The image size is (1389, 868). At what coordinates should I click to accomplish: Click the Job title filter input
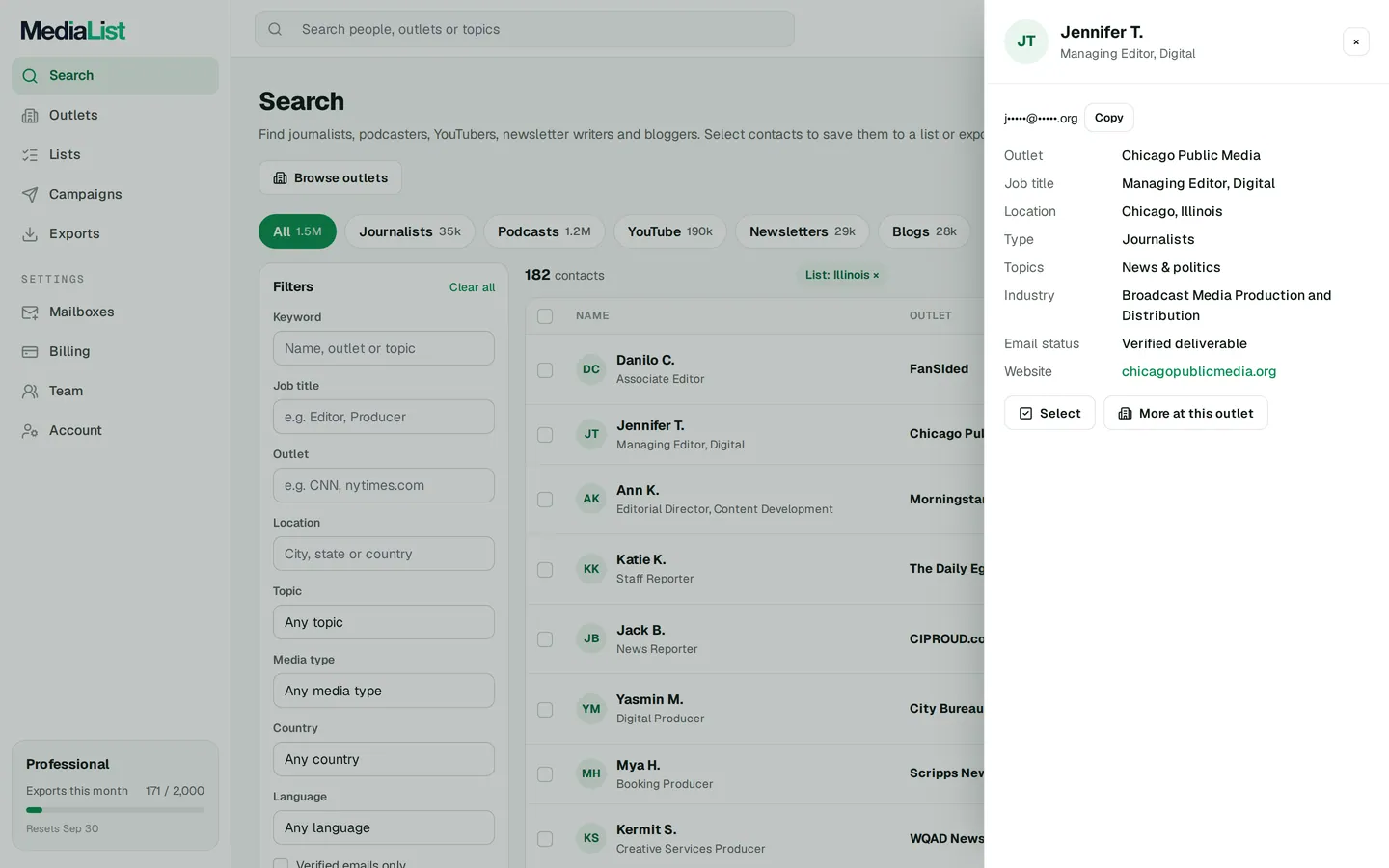point(384,417)
